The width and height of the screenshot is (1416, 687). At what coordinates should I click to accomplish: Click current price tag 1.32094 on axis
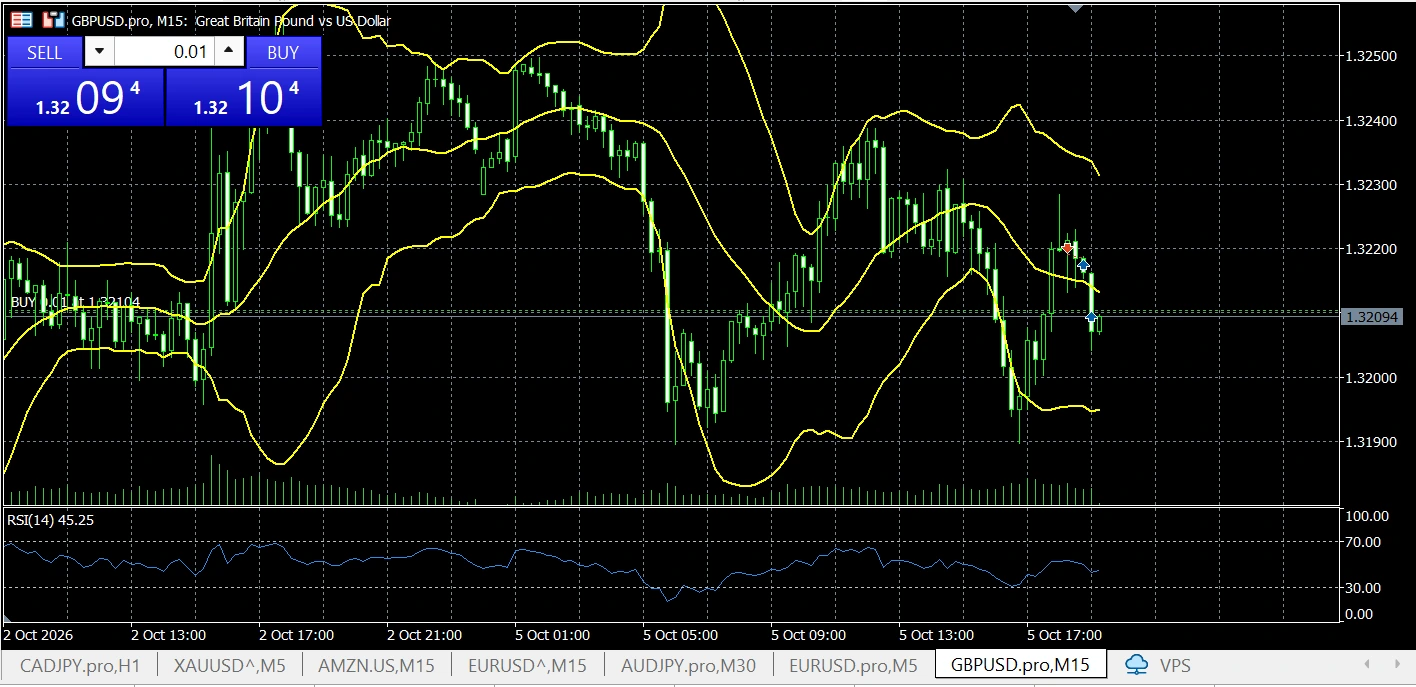(x=1373, y=317)
